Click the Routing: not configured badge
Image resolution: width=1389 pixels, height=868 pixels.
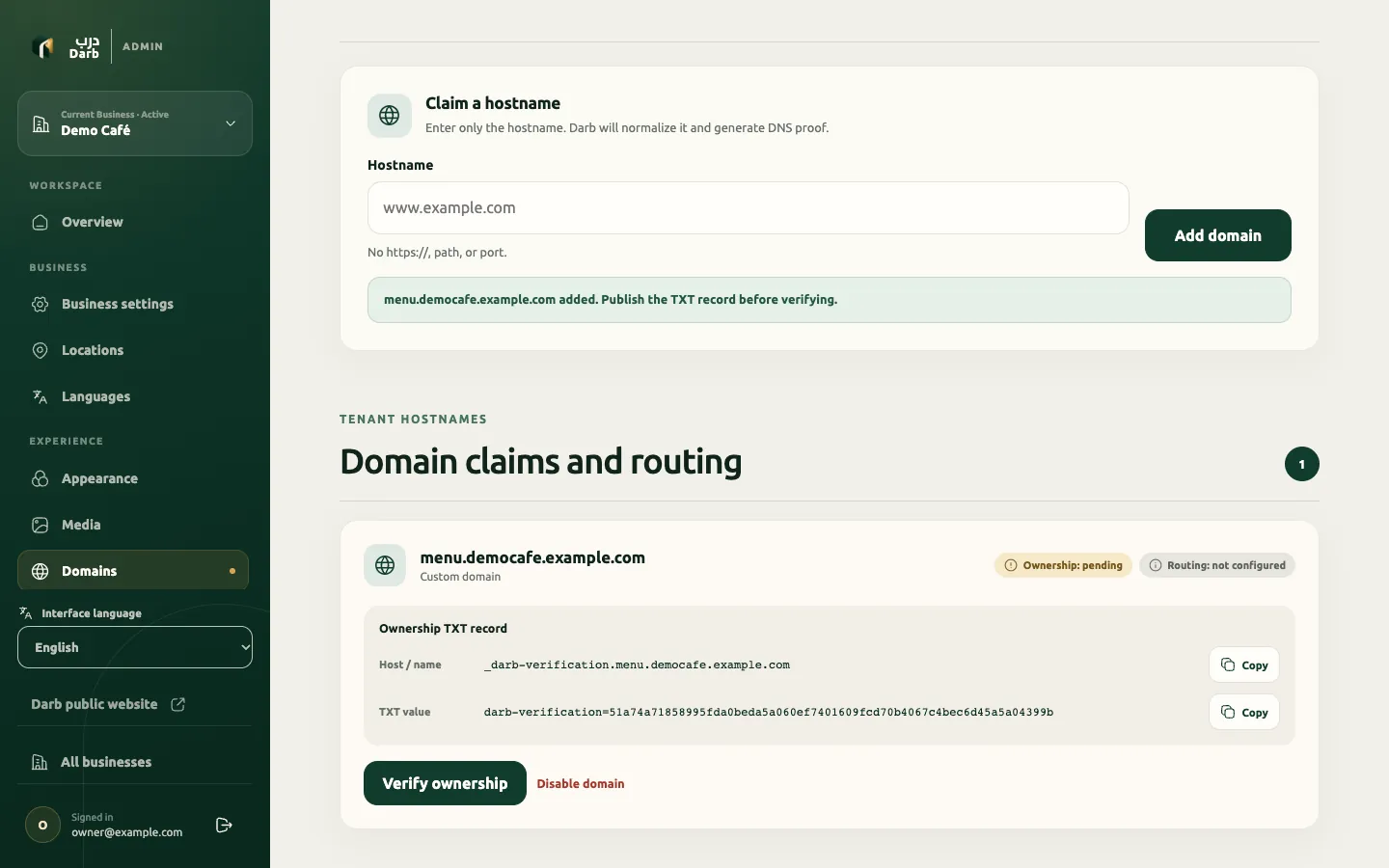pos(1217,565)
